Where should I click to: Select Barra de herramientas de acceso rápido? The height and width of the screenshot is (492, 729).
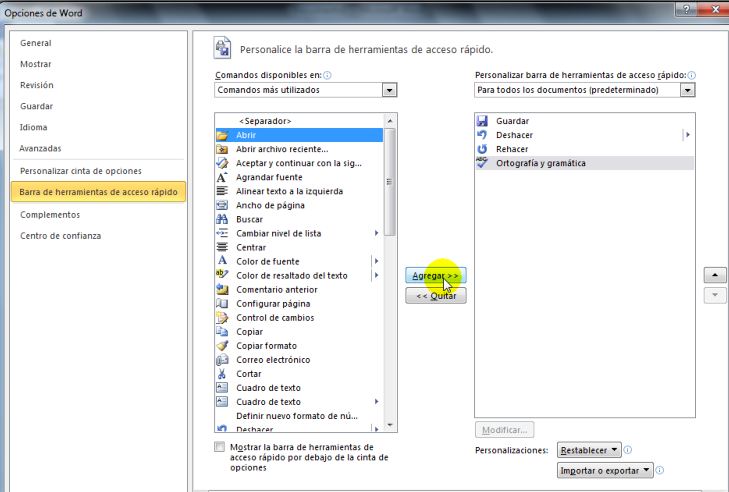(99, 192)
